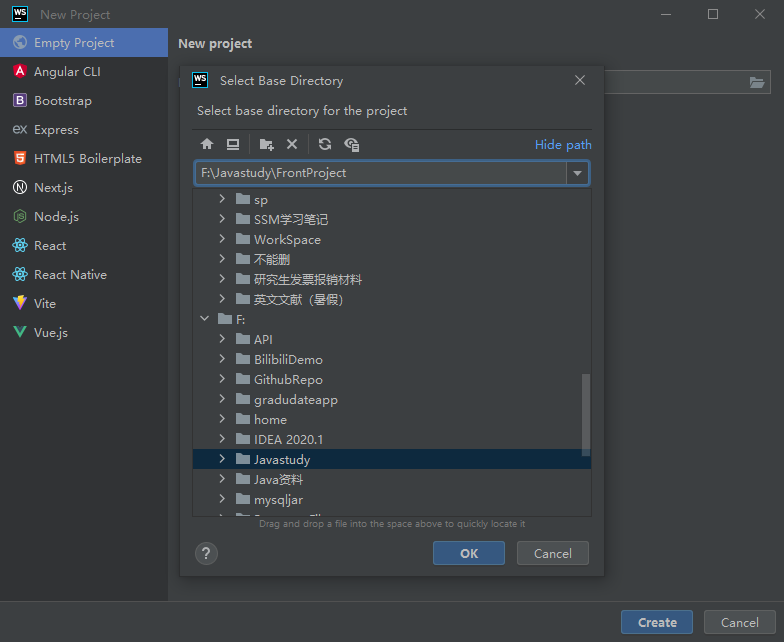Select the home folder

pos(392,419)
